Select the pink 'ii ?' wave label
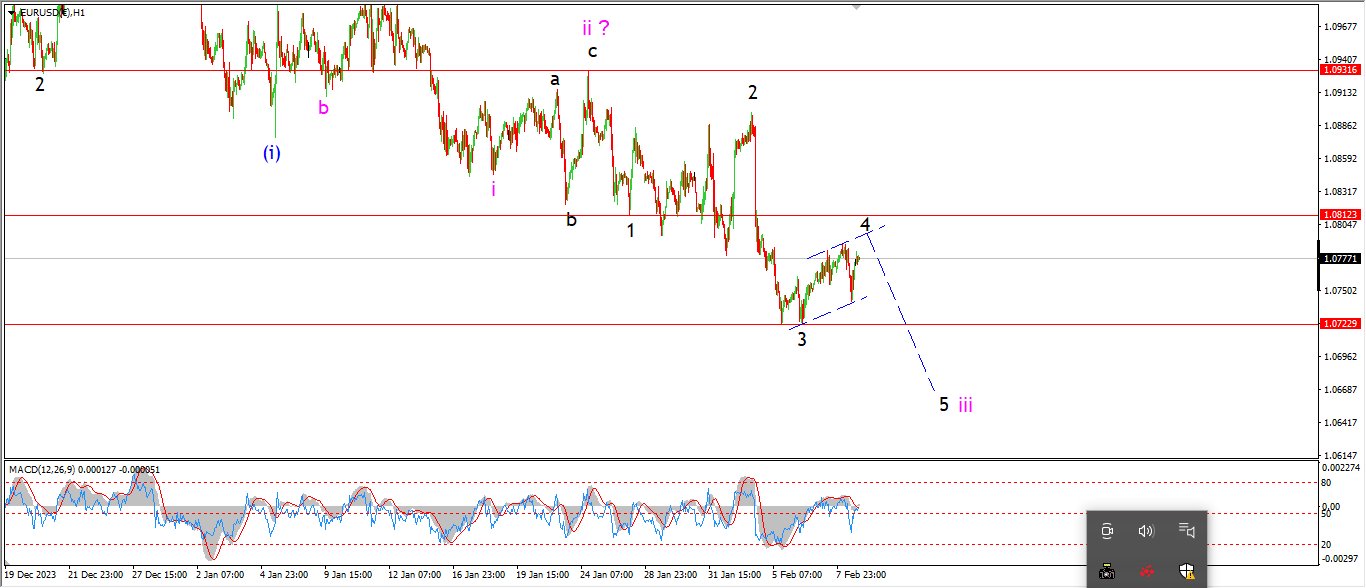 tap(596, 28)
